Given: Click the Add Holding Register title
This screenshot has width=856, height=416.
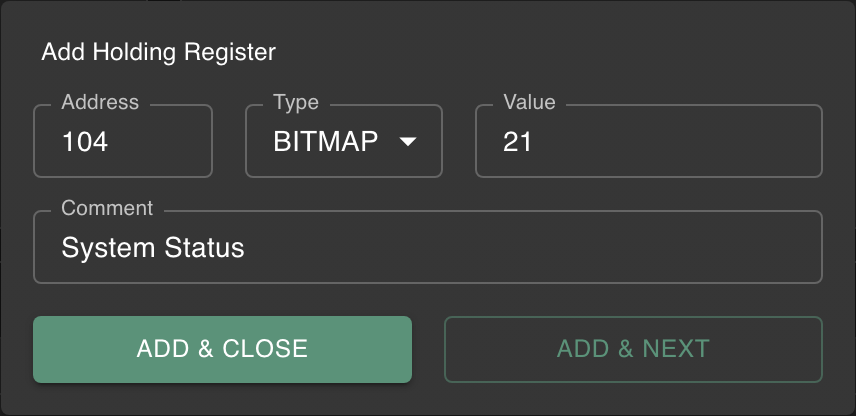Looking at the screenshot, I should [x=158, y=51].
